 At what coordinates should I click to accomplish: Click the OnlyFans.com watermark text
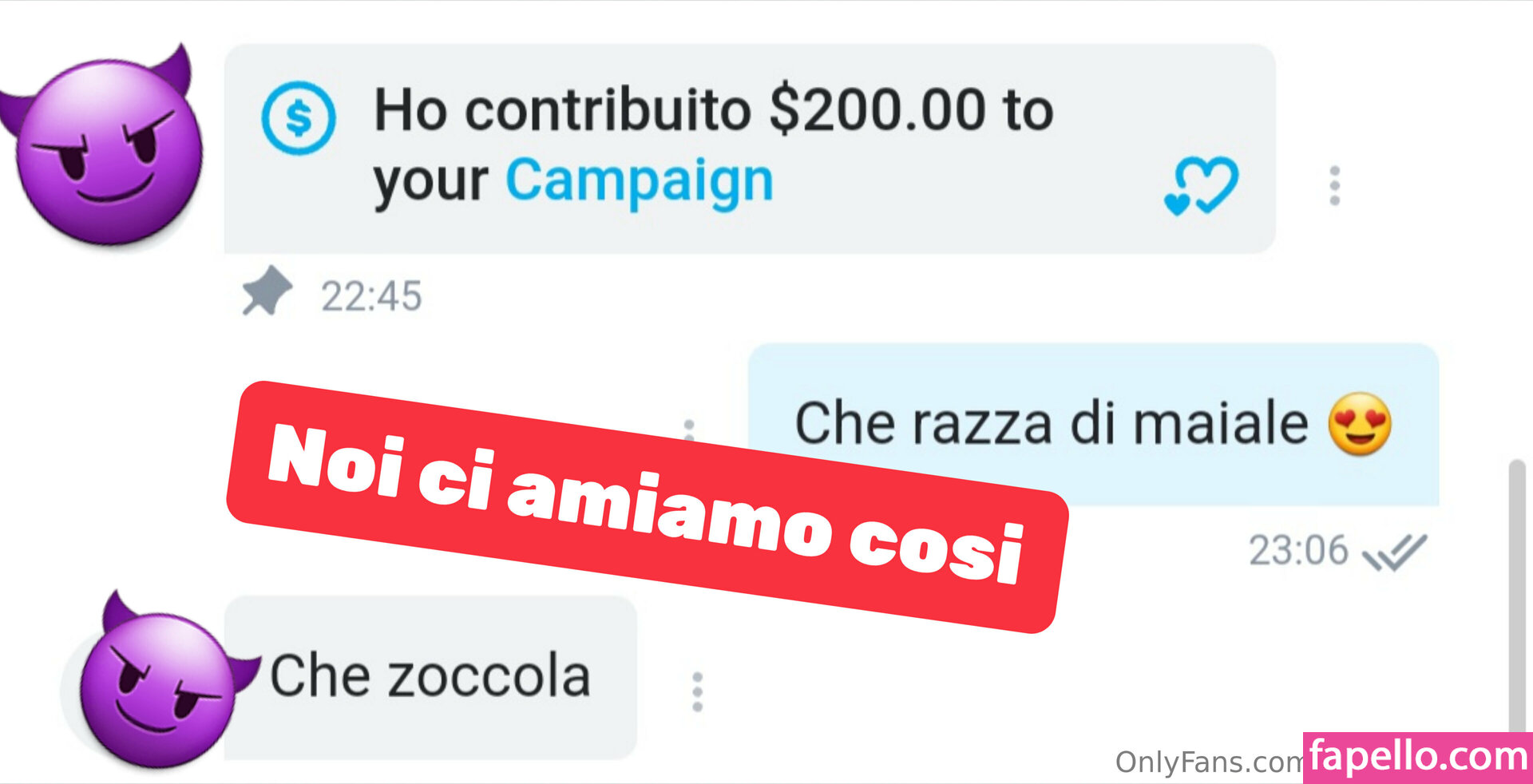pyautogui.click(x=1209, y=762)
